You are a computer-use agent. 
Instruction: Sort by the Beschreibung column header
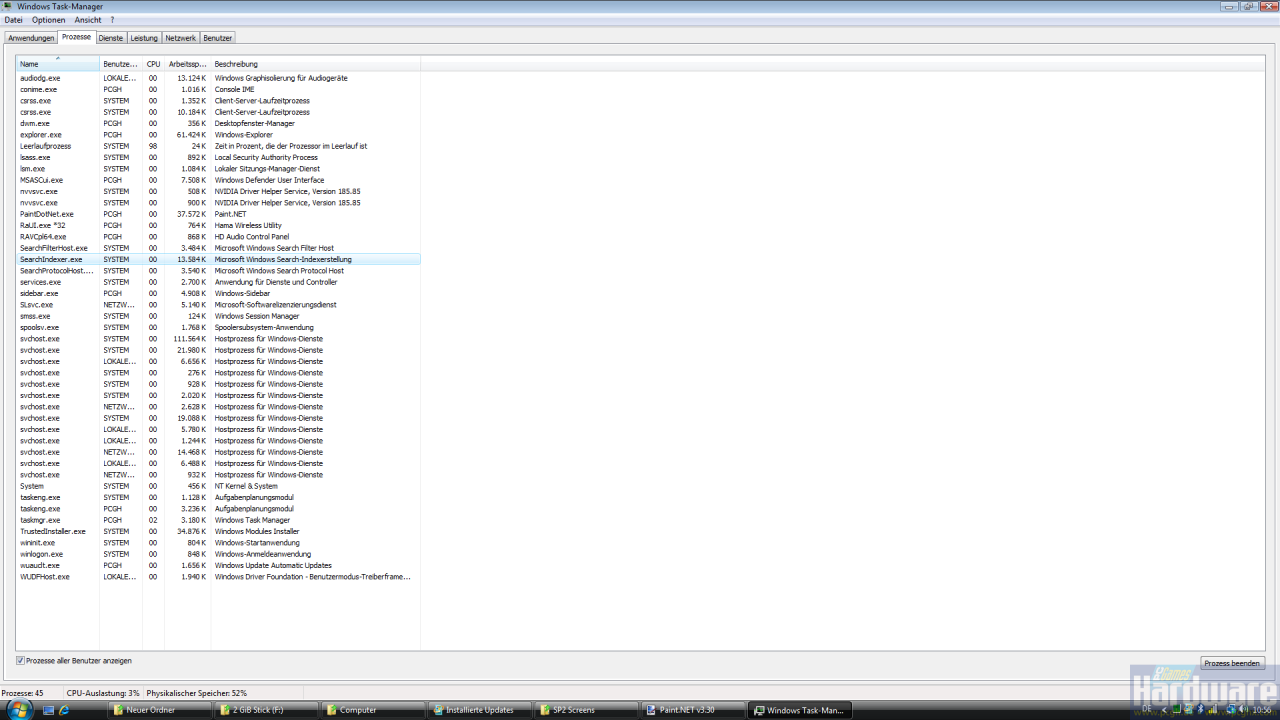[x=315, y=64]
